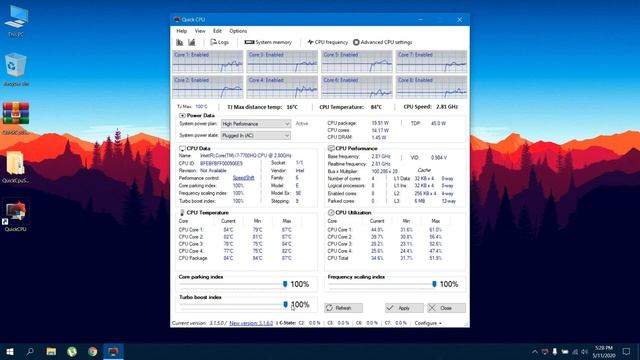This screenshot has height=360, width=640.
Task: Click the Core parking index slider handle
Action: (x=285, y=284)
